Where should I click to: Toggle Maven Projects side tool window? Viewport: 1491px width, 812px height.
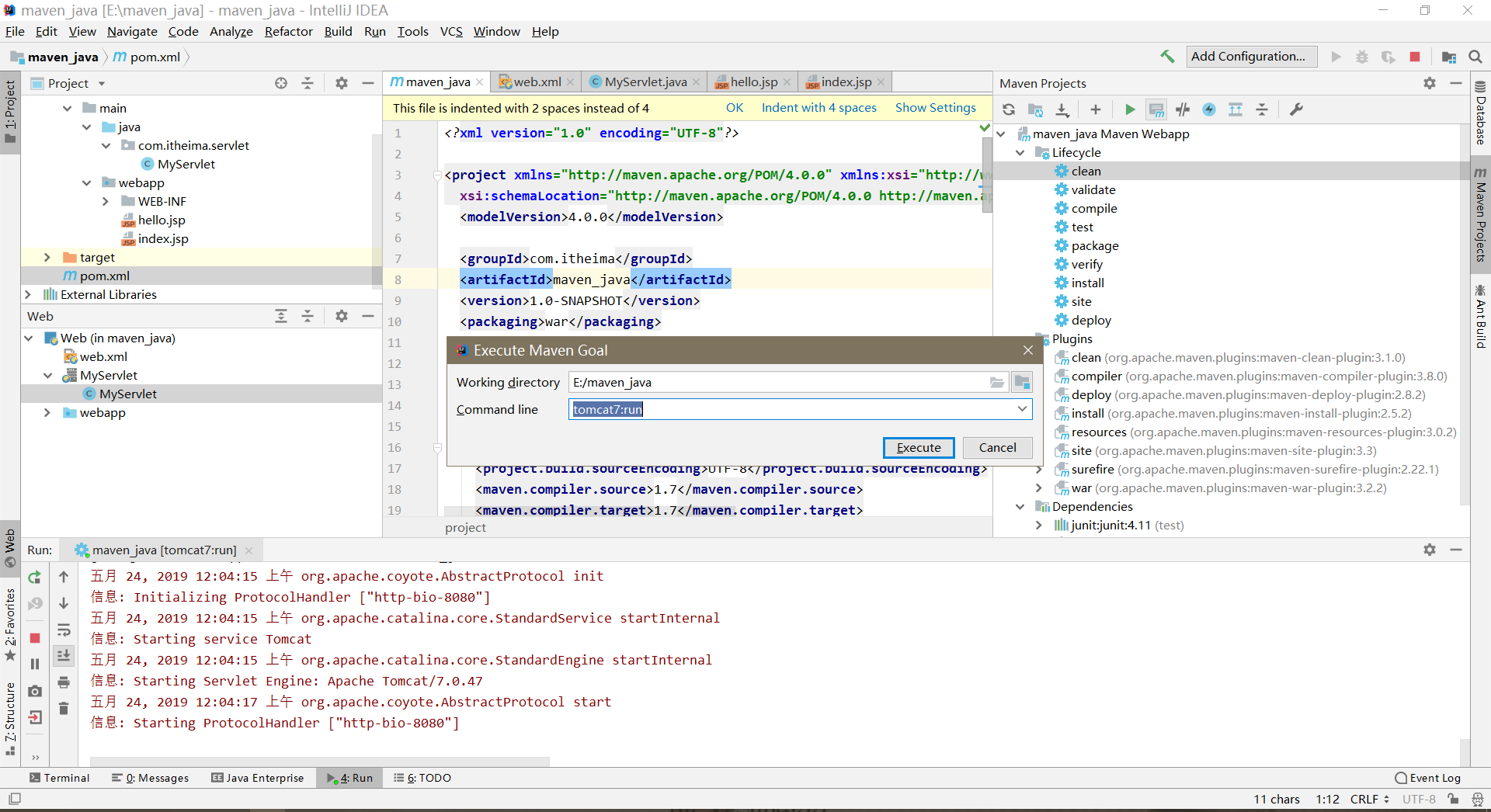pyautogui.click(x=1480, y=215)
